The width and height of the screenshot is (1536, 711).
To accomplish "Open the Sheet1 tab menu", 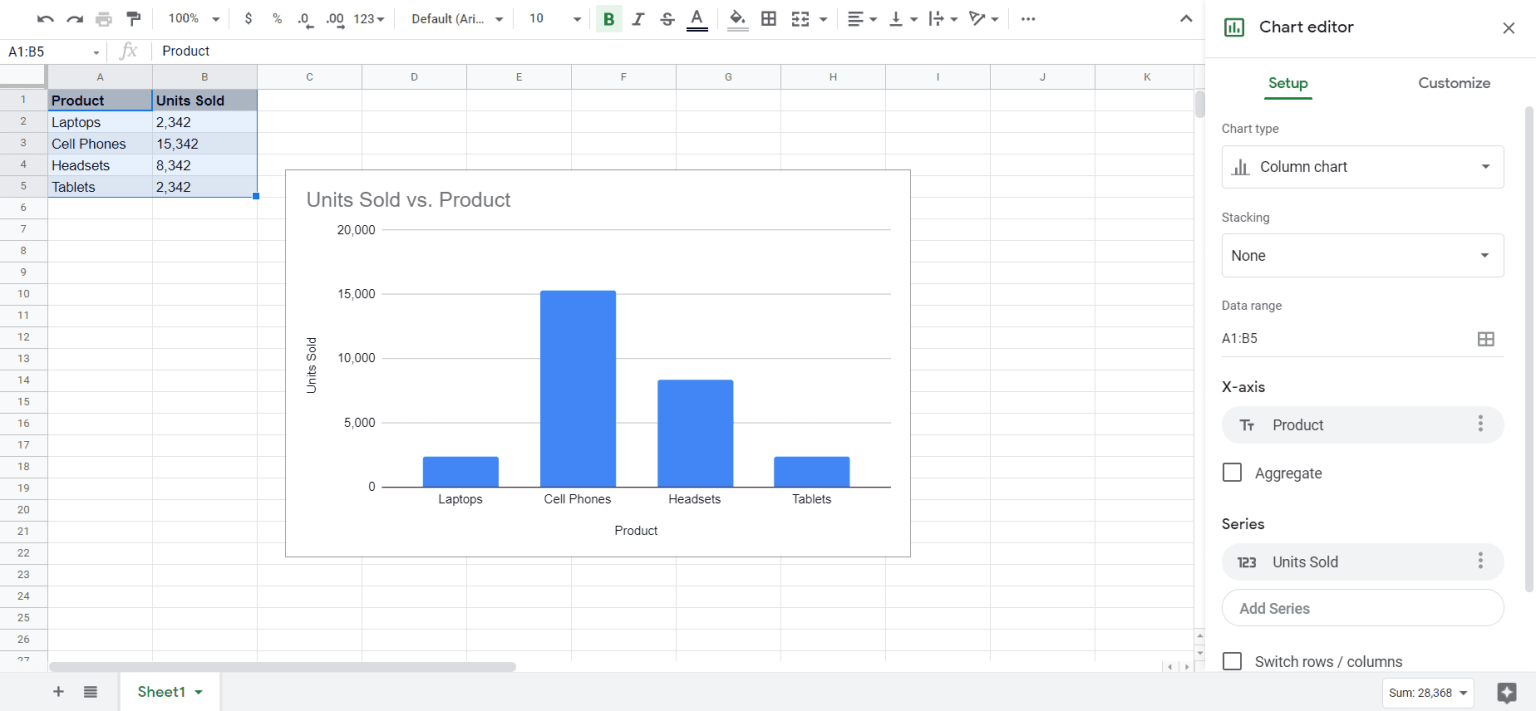I will pos(196,691).
